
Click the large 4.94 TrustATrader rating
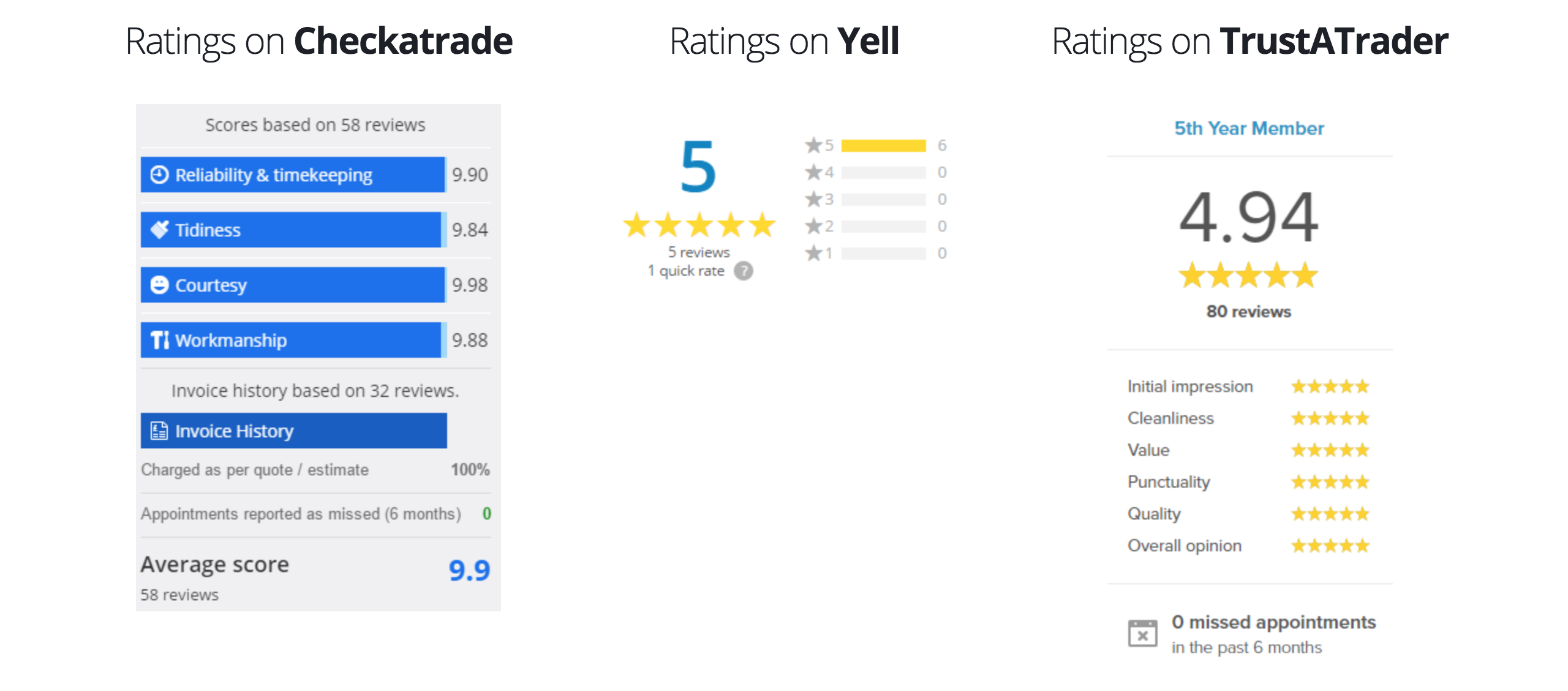pyautogui.click(x=1248, y=217)
